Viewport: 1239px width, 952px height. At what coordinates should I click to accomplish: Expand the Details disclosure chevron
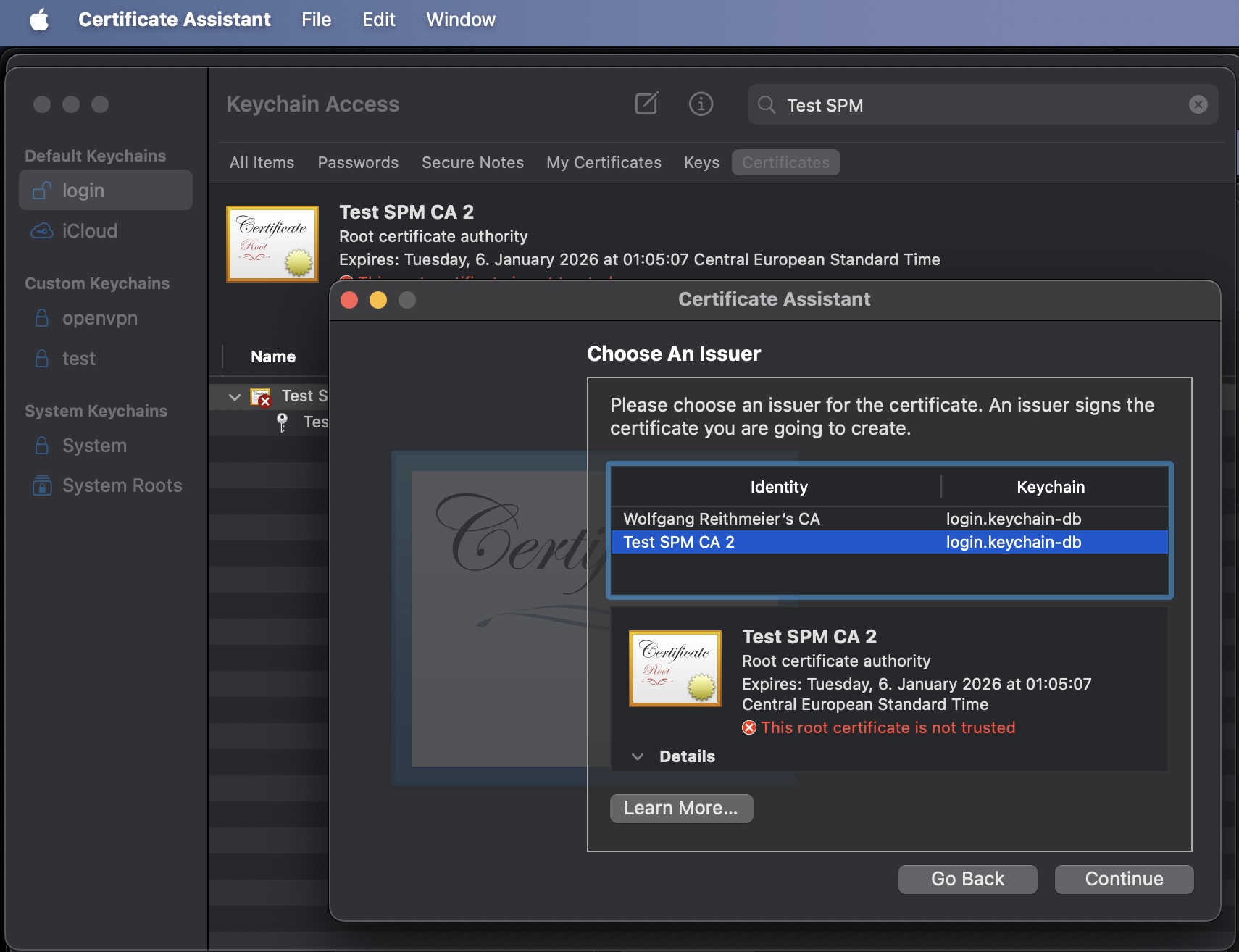coord(638,756)
